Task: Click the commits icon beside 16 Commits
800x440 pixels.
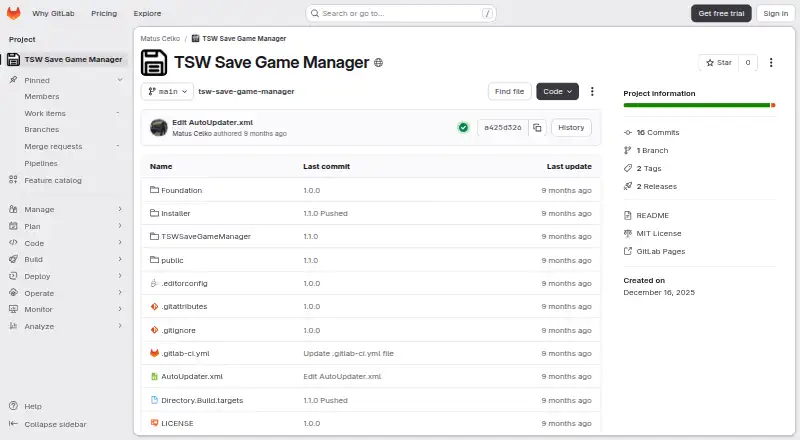Action: click(628, 132)
